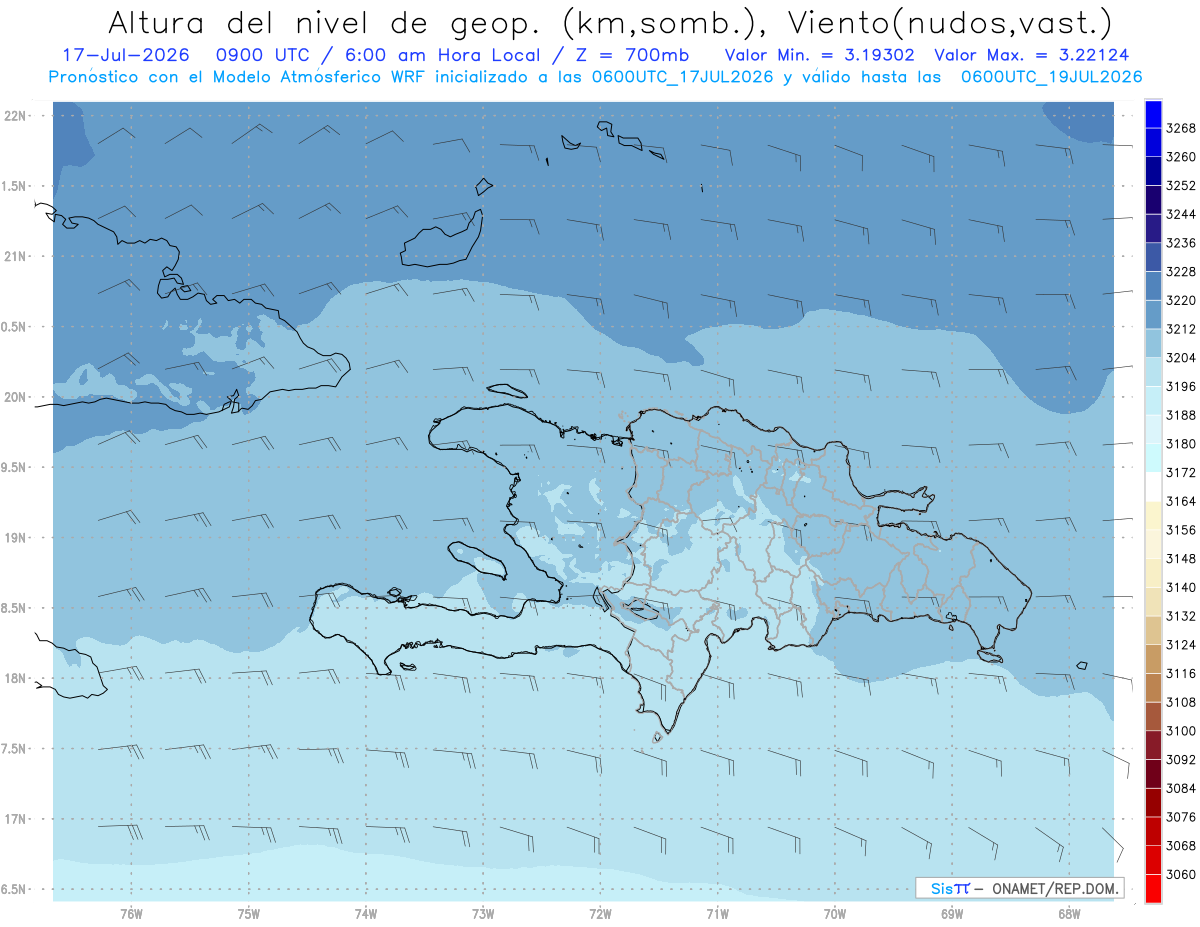
Task: Click the '72W' longitude label
Action: pos(601,914)
